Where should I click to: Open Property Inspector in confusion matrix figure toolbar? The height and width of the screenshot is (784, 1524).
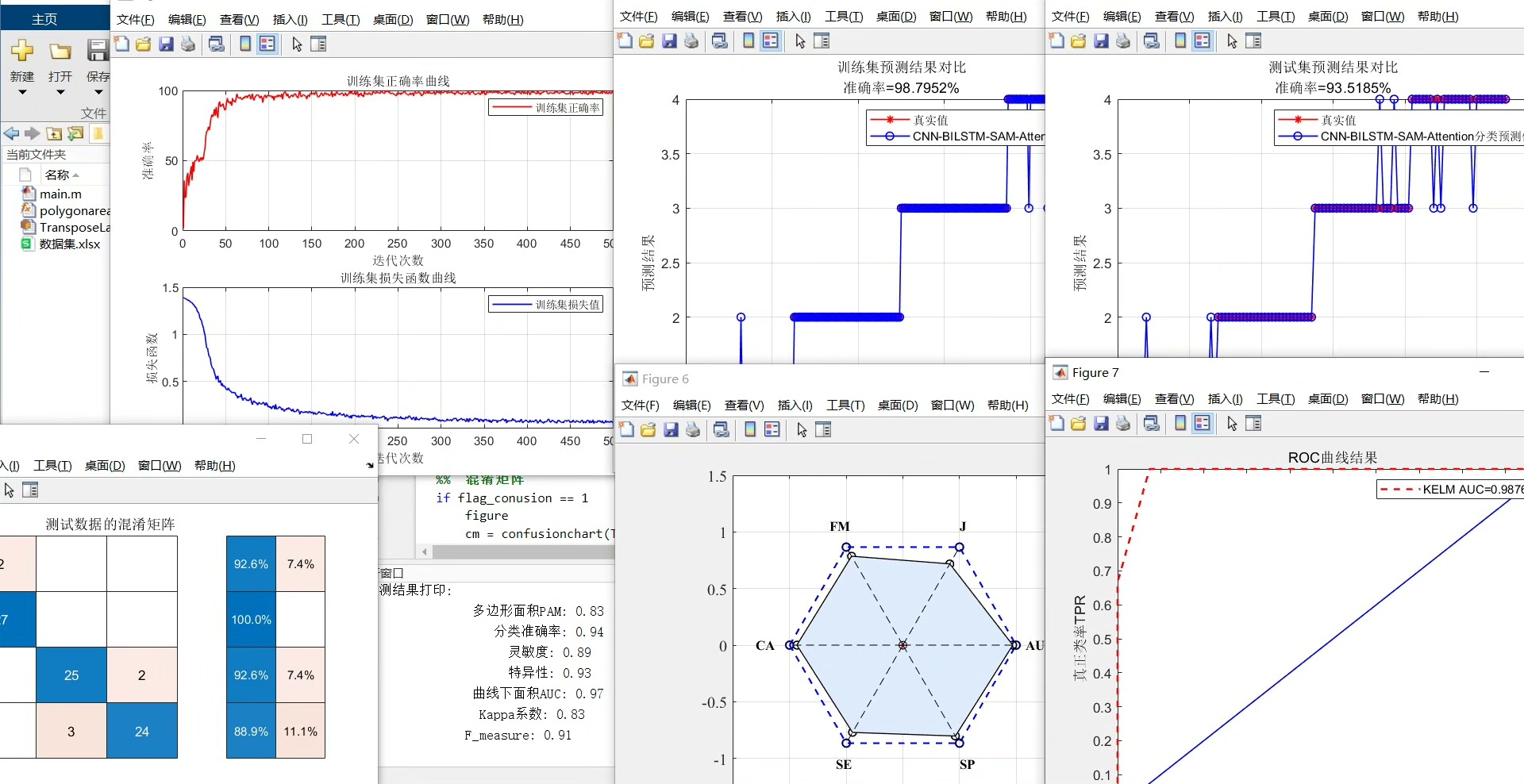pyautogui.click(x=30, y=490)
